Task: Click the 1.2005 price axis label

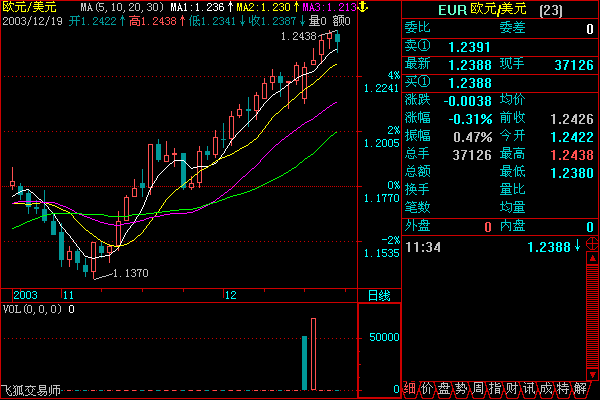Action: [381, 144]
